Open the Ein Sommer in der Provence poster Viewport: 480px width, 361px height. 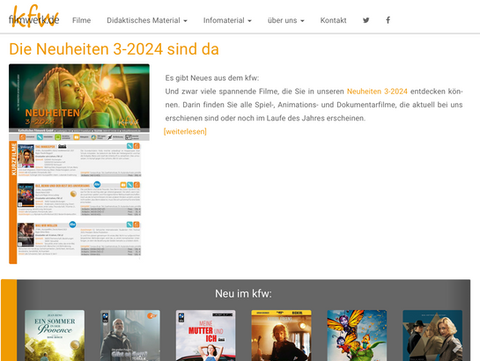pyautogui.click(x=55, y=336)
